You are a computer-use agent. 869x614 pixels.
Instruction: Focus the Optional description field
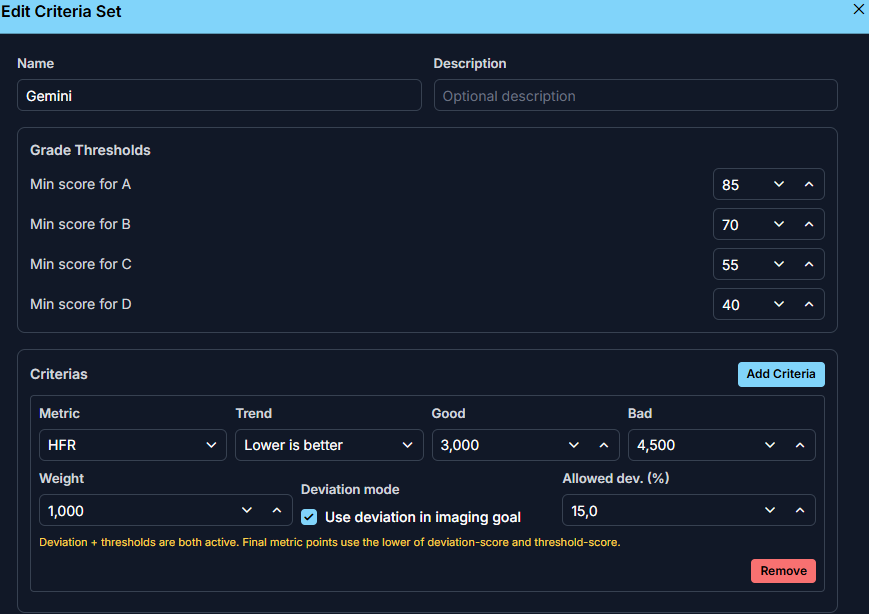pyautogui.click(x=635, y=96)
